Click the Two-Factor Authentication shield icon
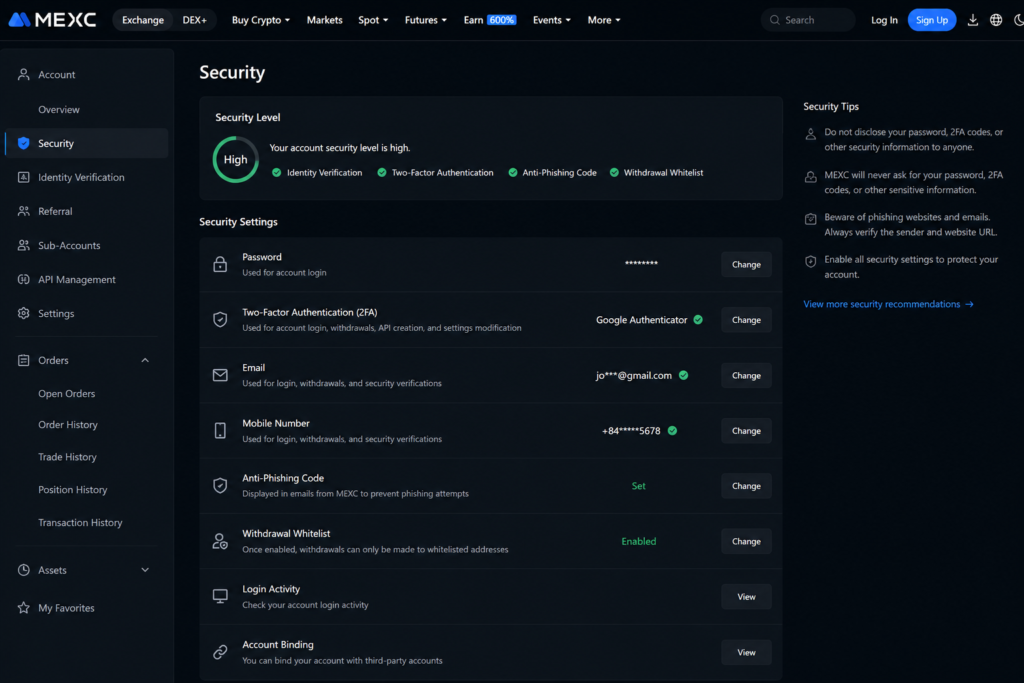Screen dimensions: 1024x683 pyautogui.click(x=220, y=319)
